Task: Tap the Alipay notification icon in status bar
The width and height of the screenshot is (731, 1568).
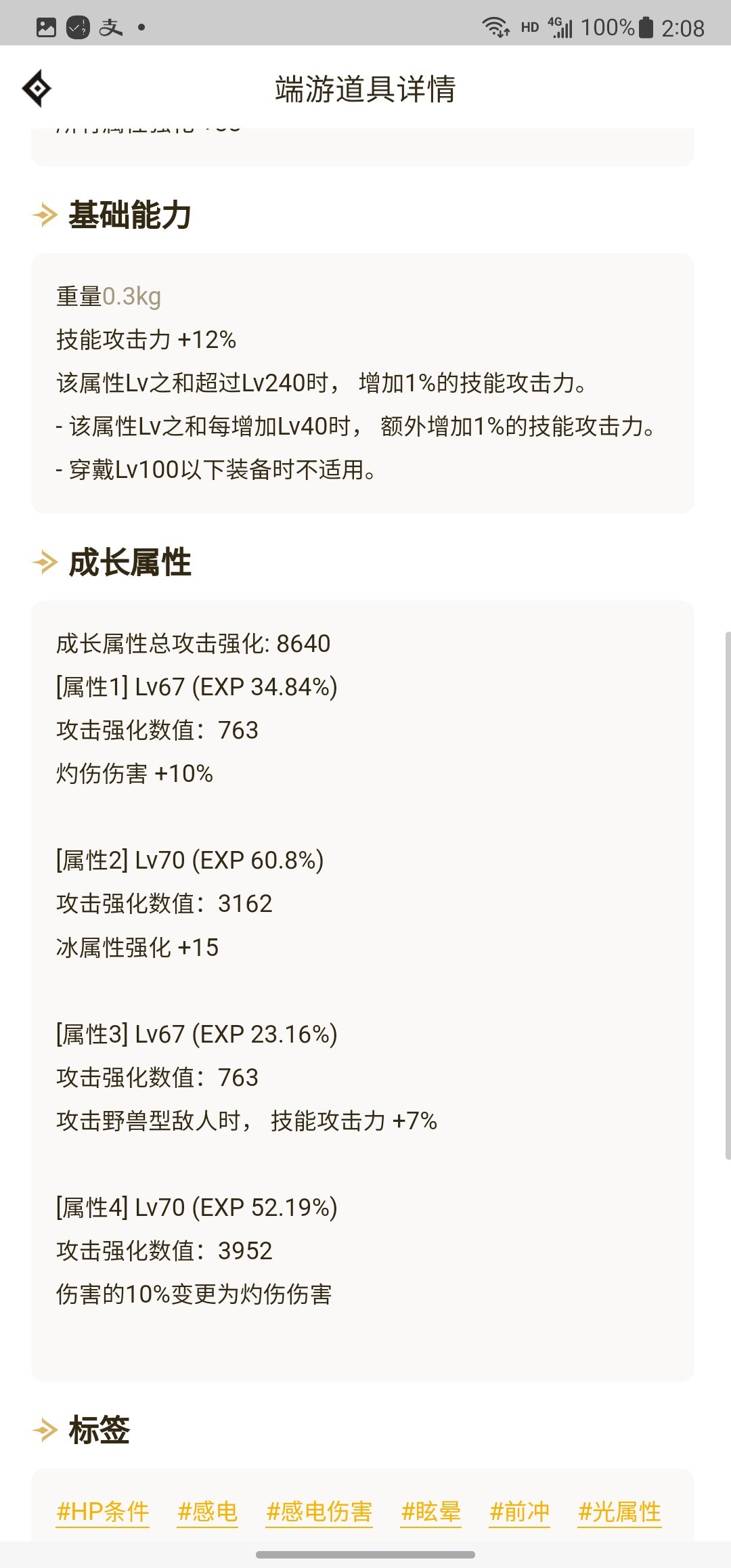Action: [111, 28]
